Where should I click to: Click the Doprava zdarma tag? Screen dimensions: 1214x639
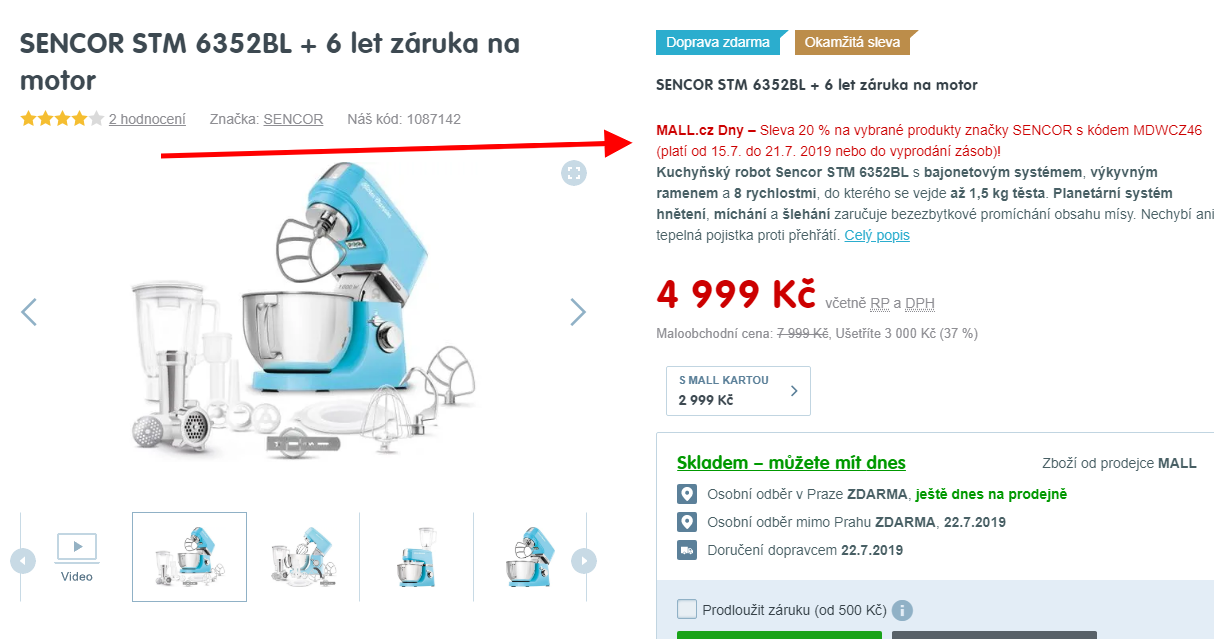[721, 42]
